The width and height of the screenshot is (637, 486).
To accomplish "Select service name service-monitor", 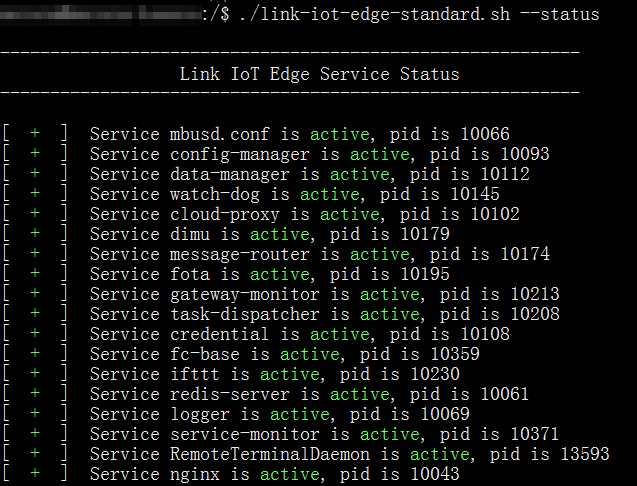I will click(245, 434).
